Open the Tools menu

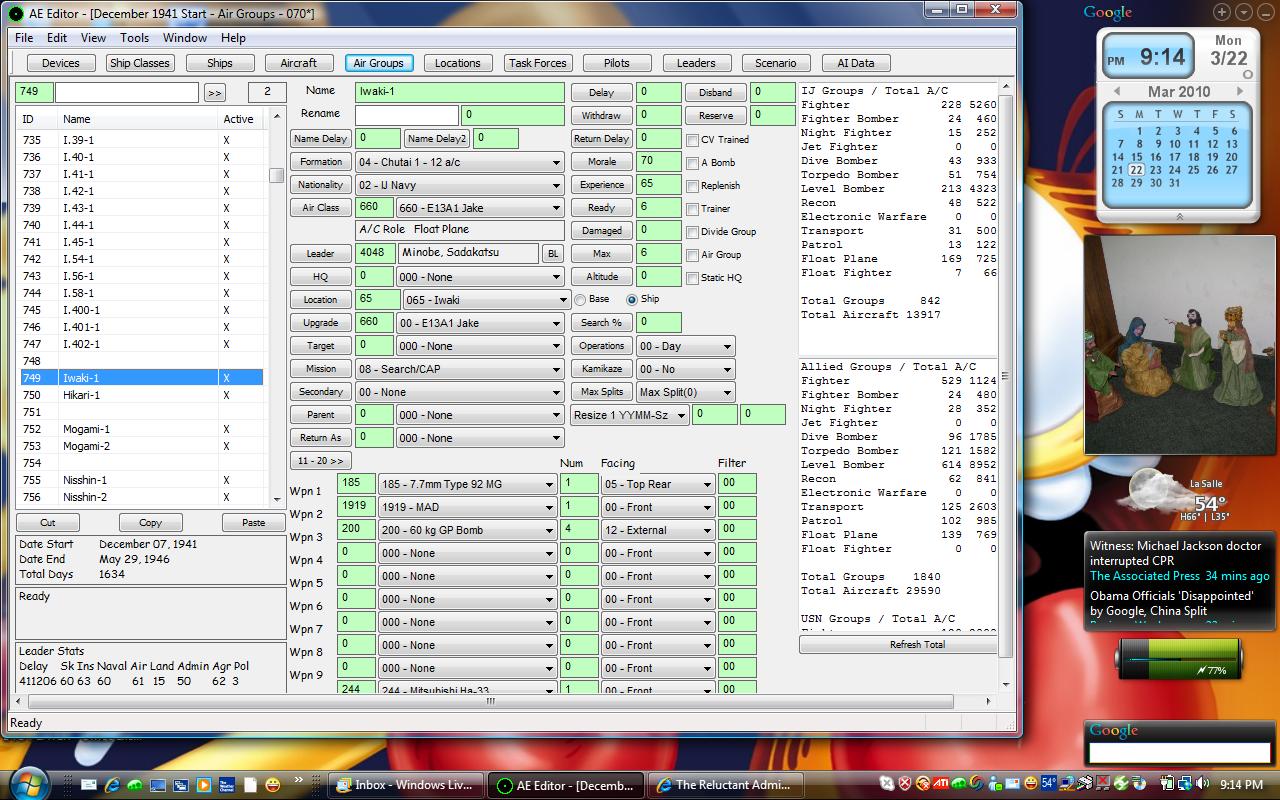[x=134, y=38]
